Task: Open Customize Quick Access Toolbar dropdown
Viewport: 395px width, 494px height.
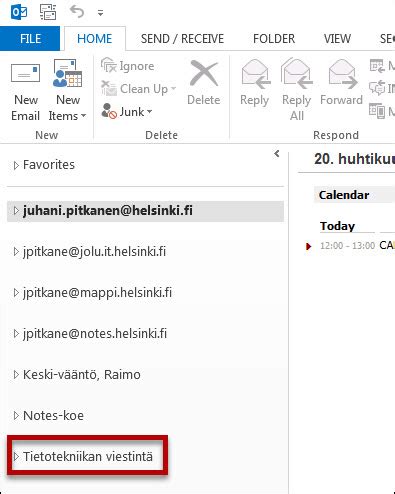Action: coord(100,13)
